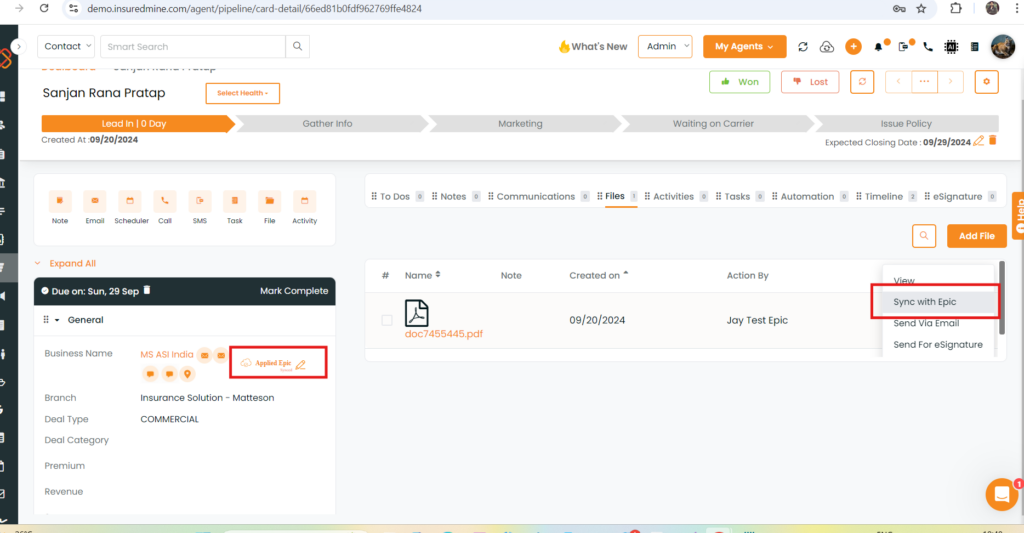The width and height of the screenshot is (1024, 533).
Task: Select the doc7455445.pdf row checkbox
Action: (387, 320)
